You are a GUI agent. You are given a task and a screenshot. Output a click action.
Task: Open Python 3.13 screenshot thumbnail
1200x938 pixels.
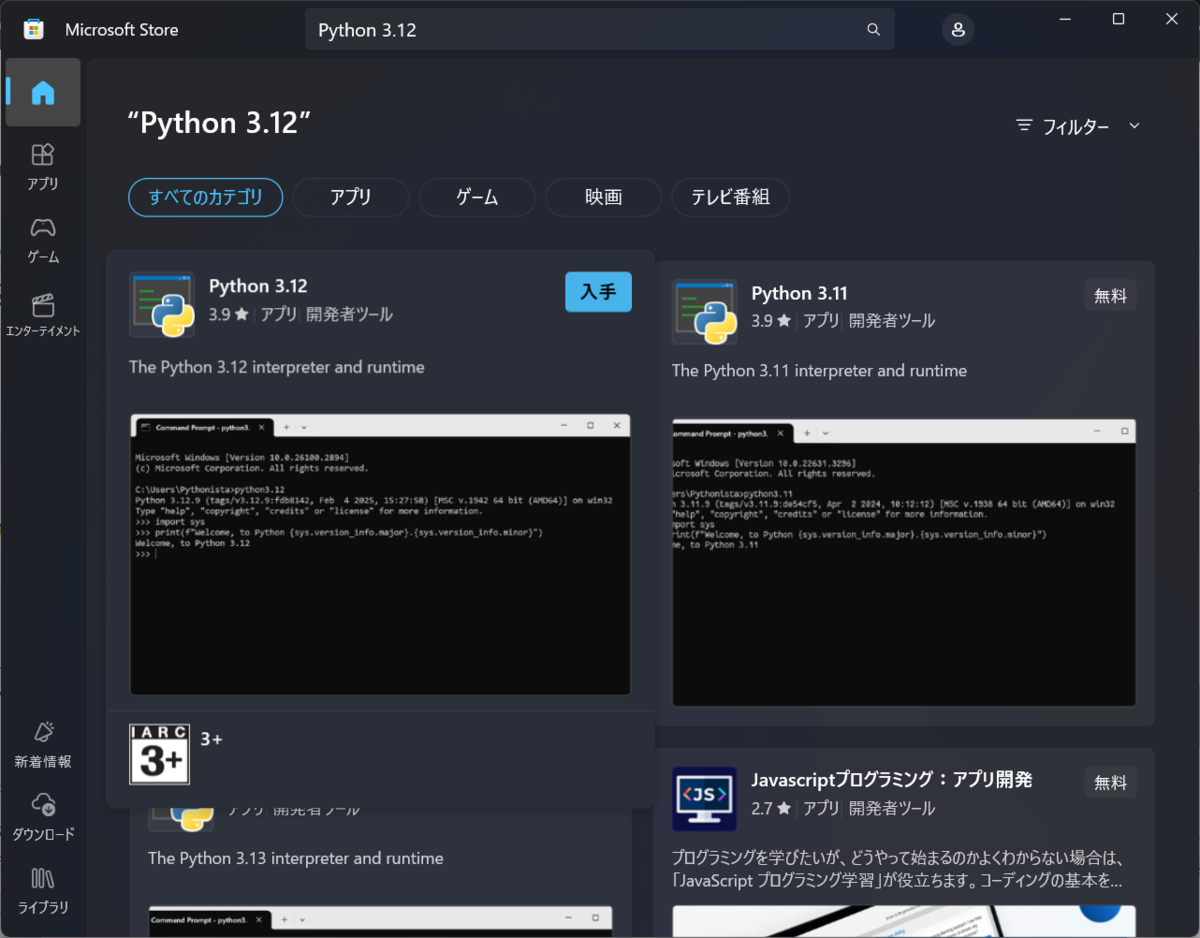click(381, 922)
